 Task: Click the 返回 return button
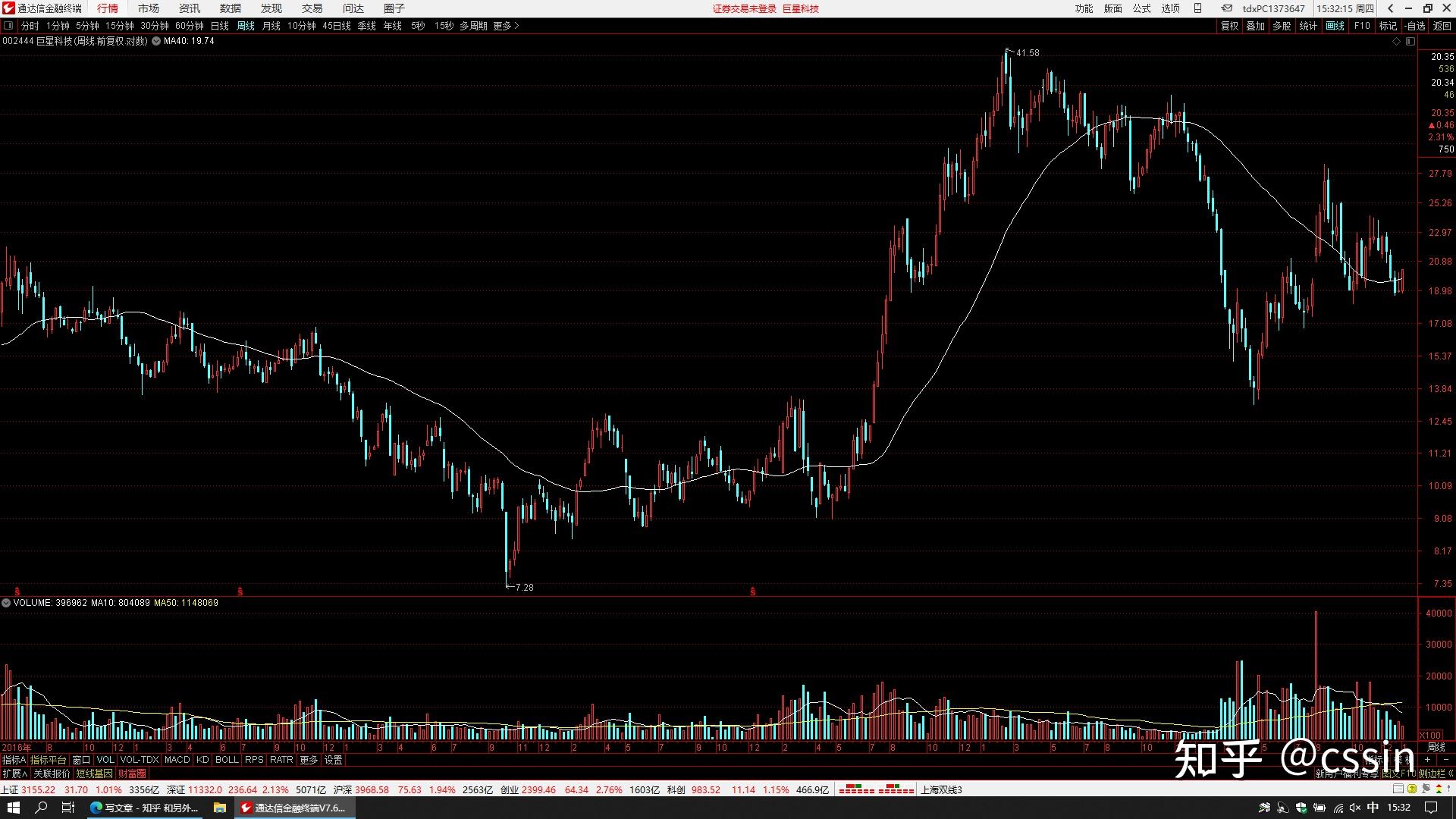pos(1442,26)
